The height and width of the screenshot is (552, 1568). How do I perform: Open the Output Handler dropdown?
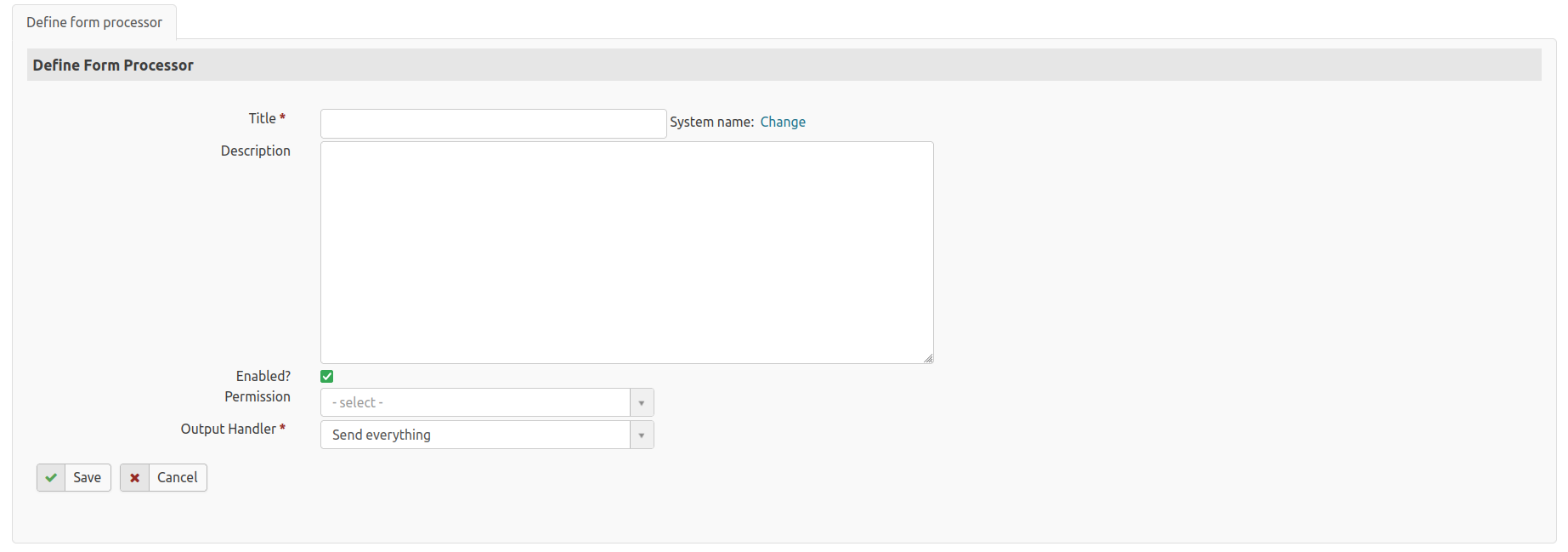(x=475, y=435)
